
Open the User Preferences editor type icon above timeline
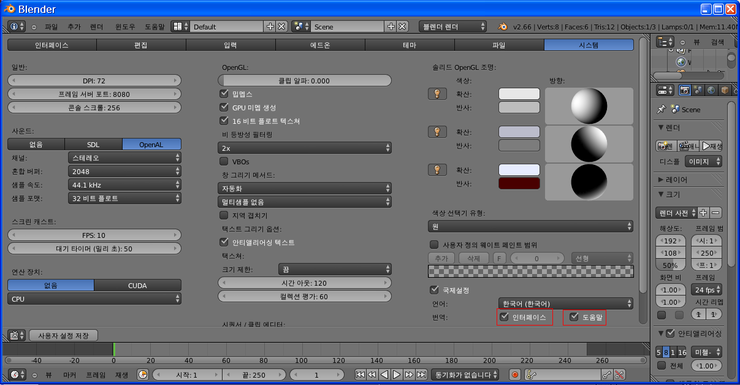(x=17, y=335)
